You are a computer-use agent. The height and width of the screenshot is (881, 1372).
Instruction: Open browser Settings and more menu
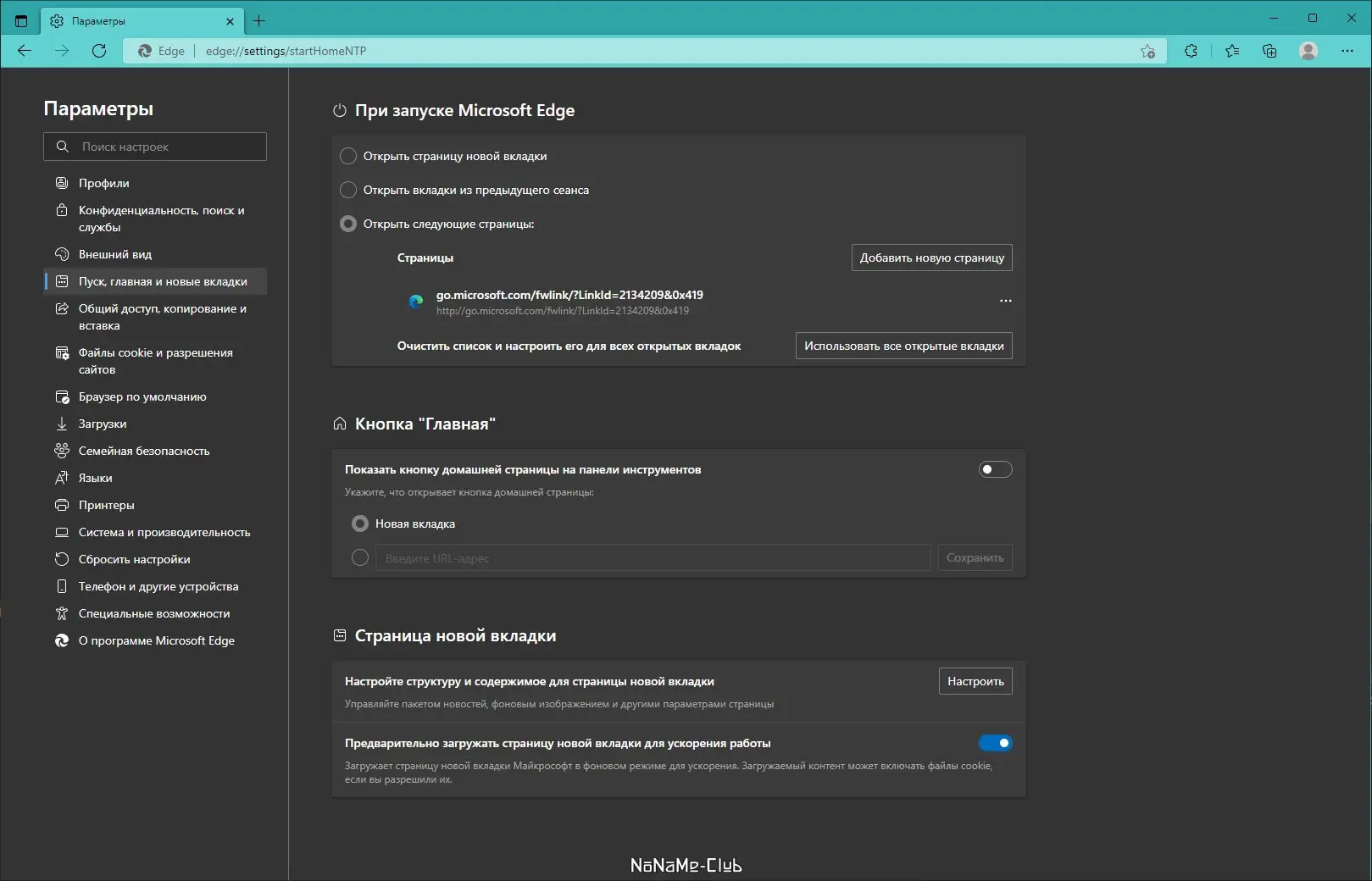click(1347, 51)
